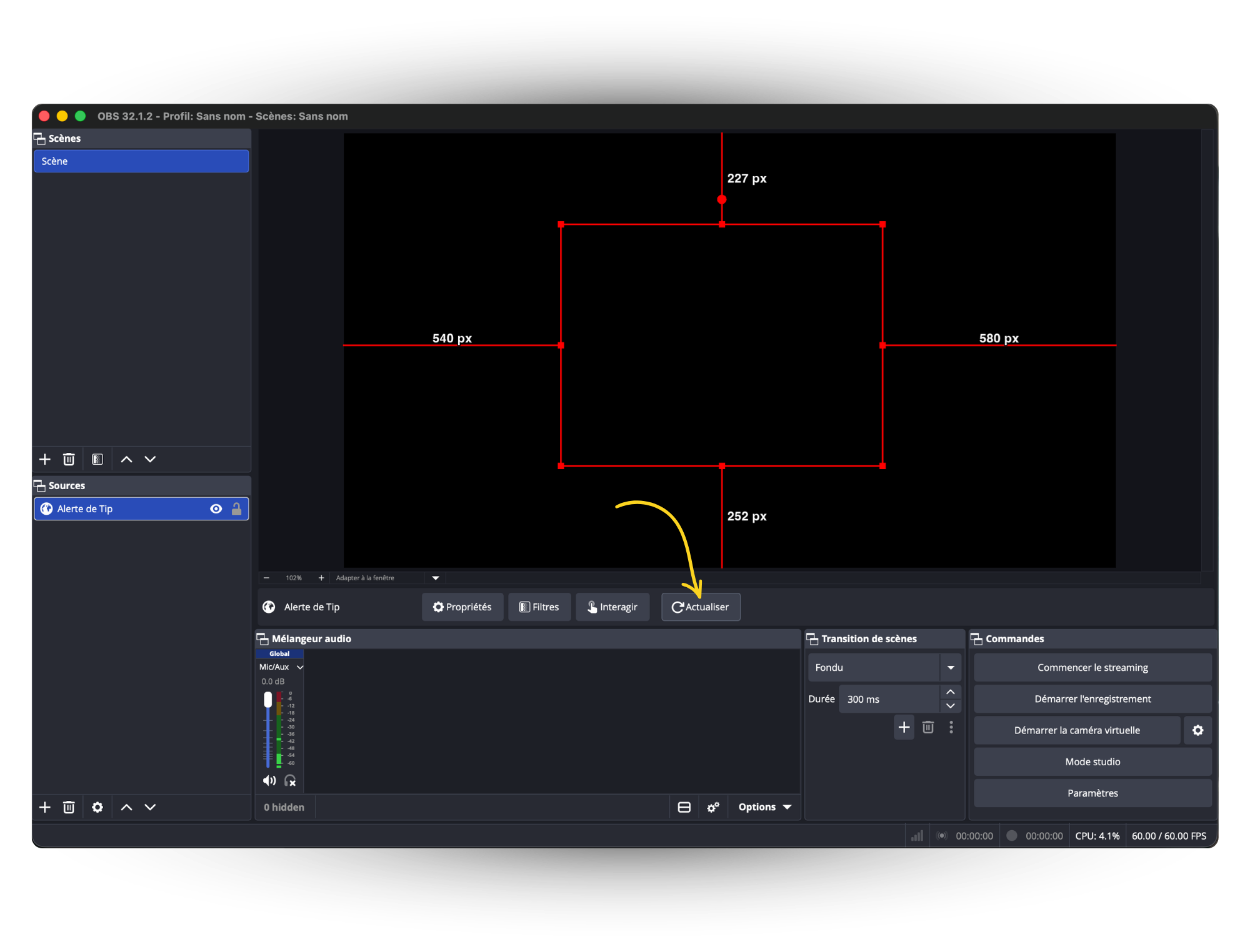This screenshot has height=952, width=1250.
Task: Select Scène in the Scènes list
Action: click(141, 161)
